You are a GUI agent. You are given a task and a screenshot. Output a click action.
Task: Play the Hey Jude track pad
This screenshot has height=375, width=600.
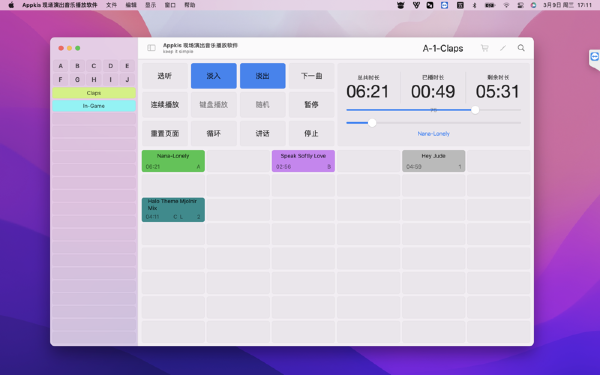click(x=434, y=161)
